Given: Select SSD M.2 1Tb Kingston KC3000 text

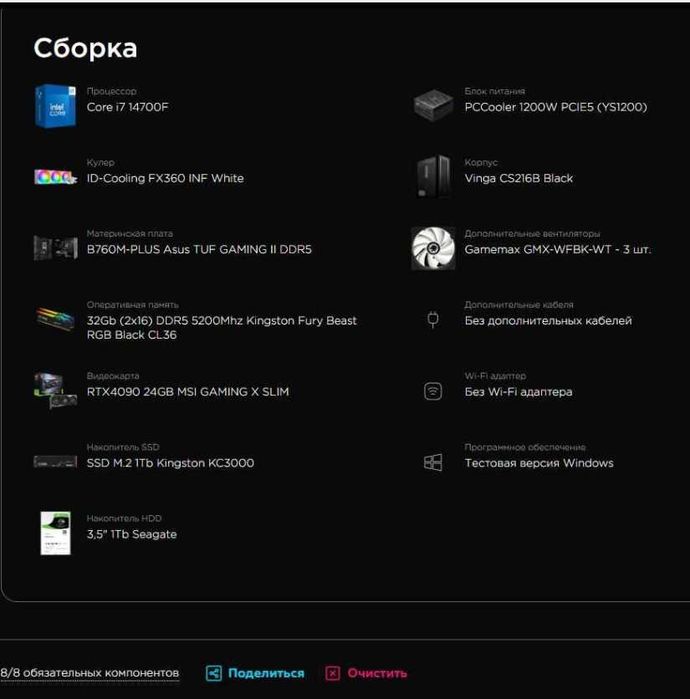Looking at the screenshot, I should pyautogui.click(x=170, y=463).
